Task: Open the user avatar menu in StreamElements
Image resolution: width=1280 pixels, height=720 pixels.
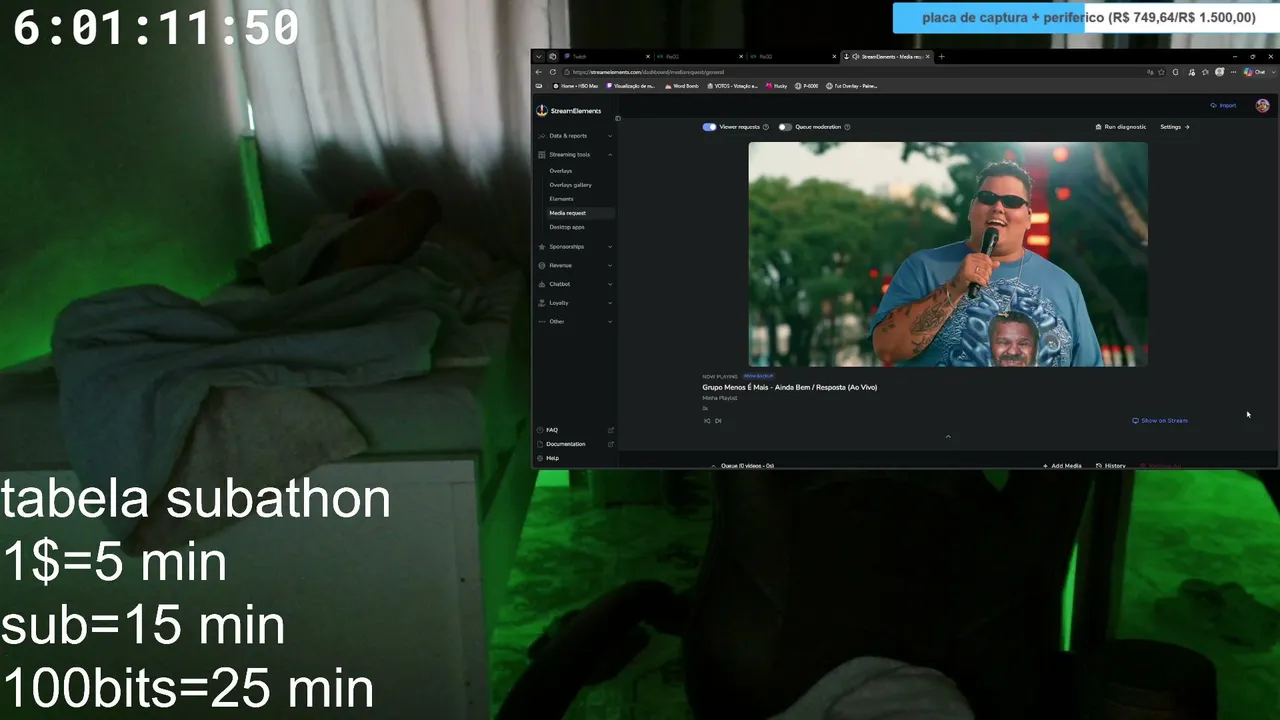Action: point(1262,106)
